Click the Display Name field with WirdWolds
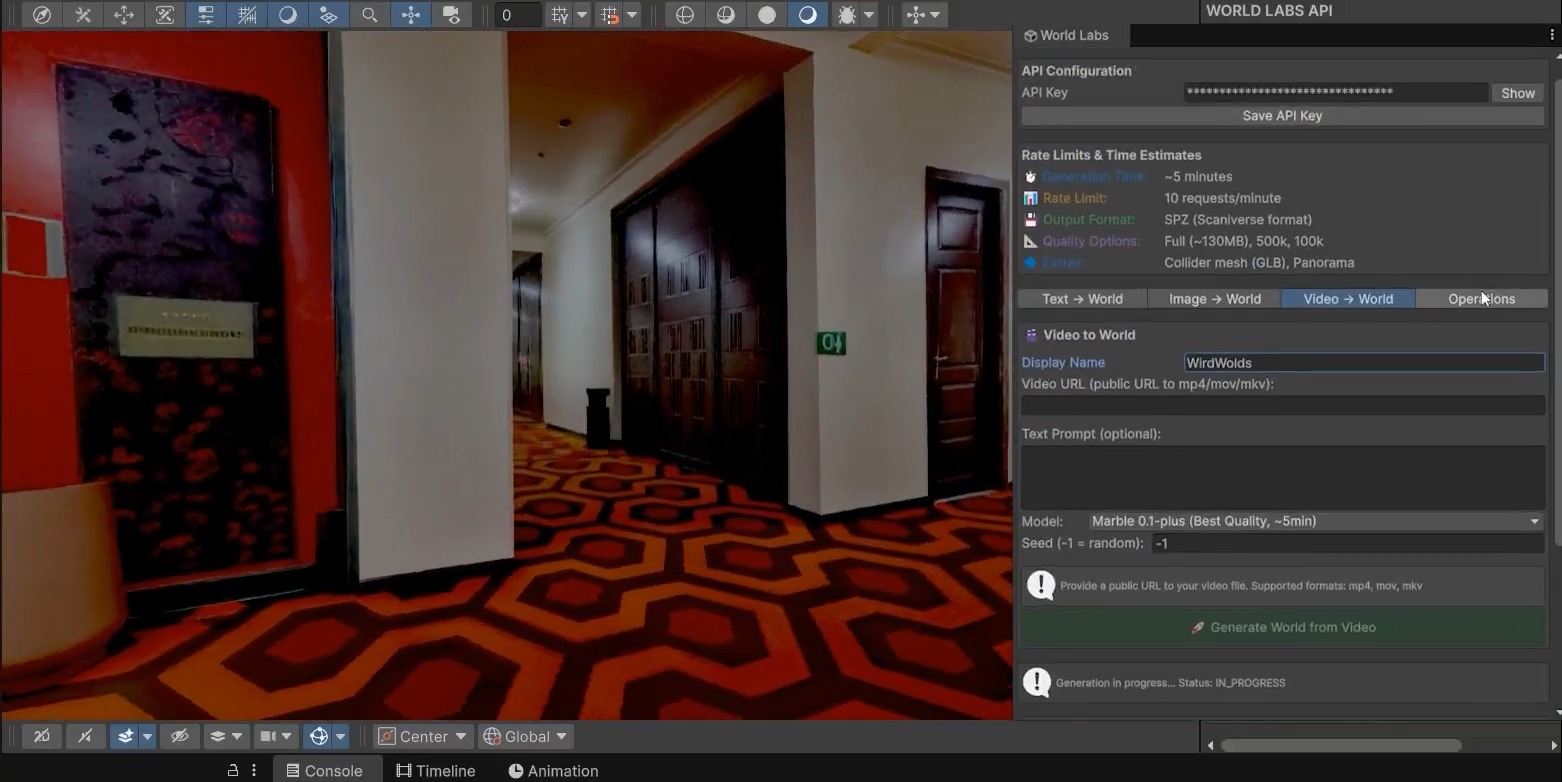Screen dimensions: 1562x782 (1364, 363)
